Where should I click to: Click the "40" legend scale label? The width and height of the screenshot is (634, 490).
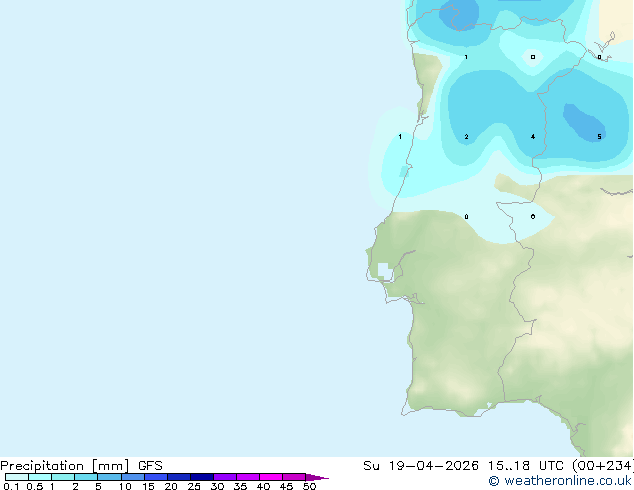click(x=263, y=486)
